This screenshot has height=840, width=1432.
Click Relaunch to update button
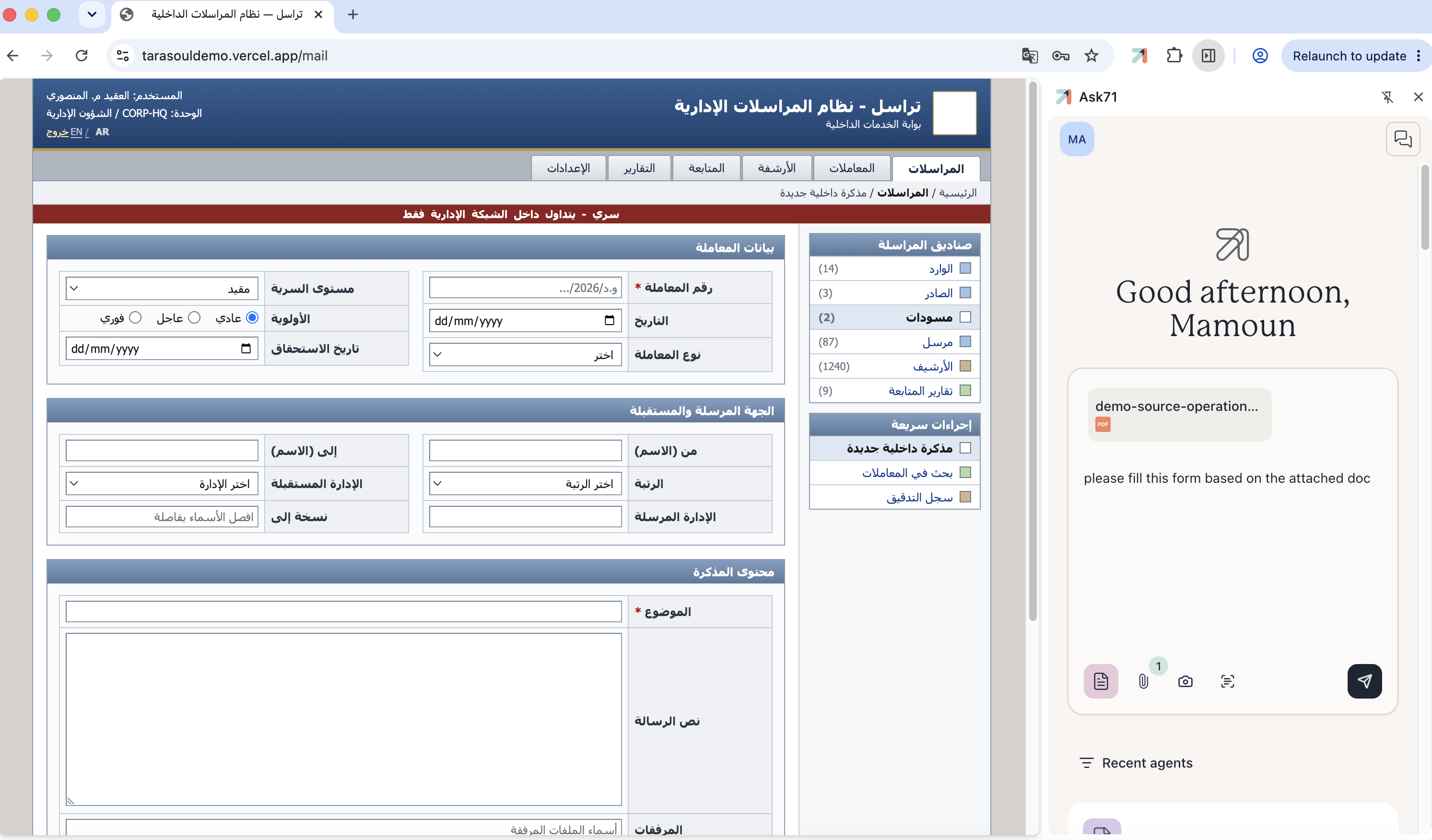[x=1349, y=56]
